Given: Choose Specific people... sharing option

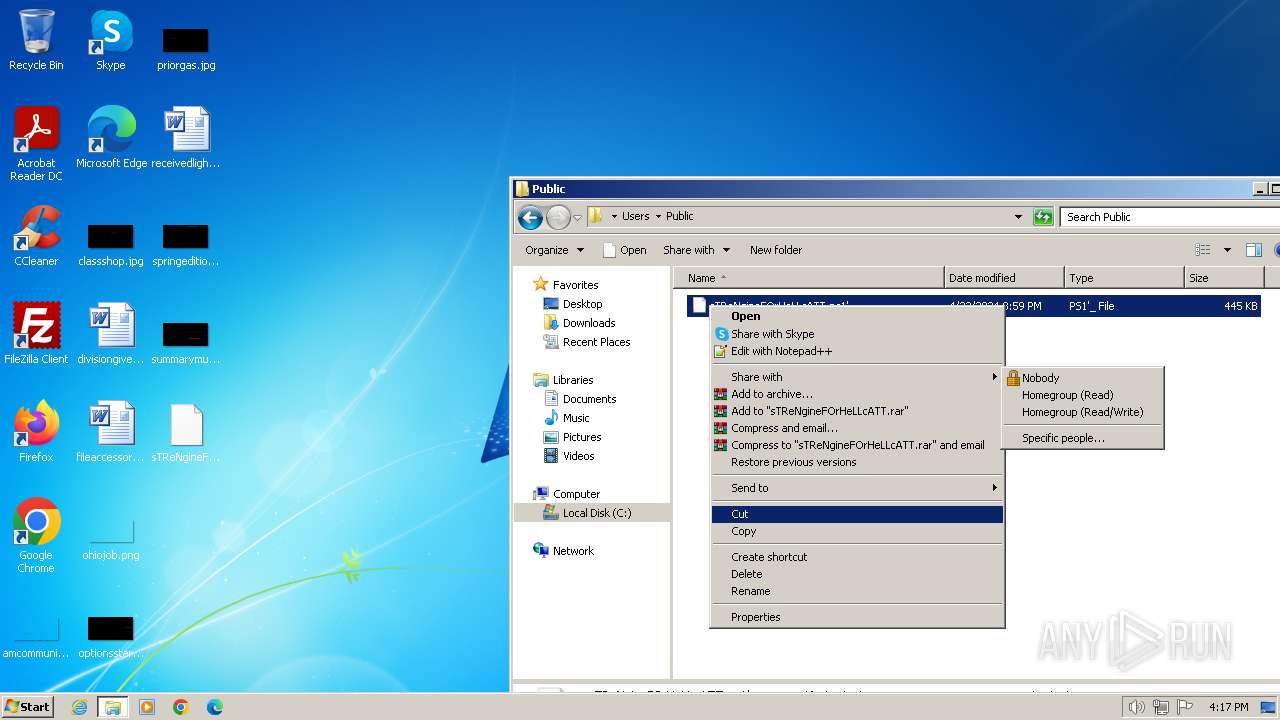Looking at the screenshot, I should [1083, 438].
